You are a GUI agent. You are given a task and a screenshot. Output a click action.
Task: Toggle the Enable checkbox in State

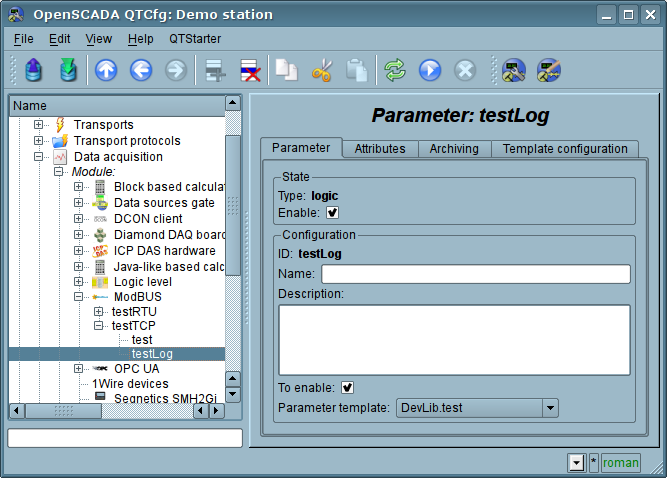(333, 212)
